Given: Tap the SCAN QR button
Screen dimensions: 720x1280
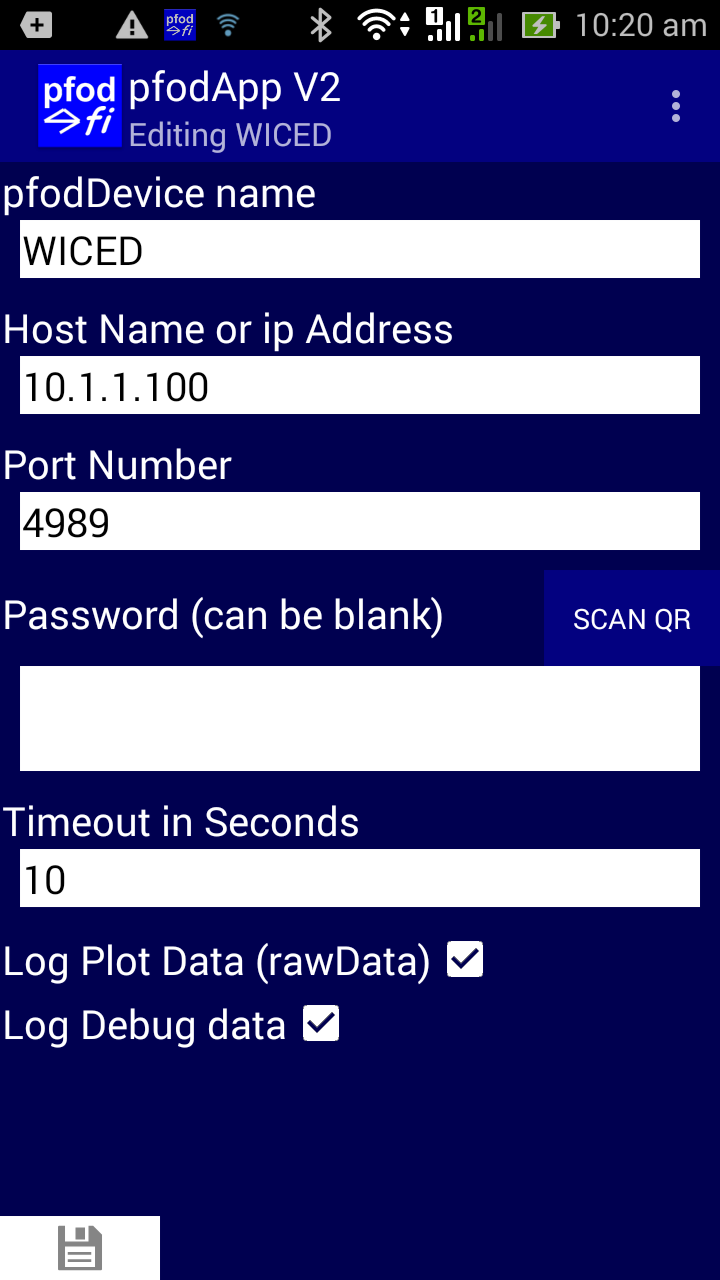Looking at the screenshot, I should [x=632, y=618].
